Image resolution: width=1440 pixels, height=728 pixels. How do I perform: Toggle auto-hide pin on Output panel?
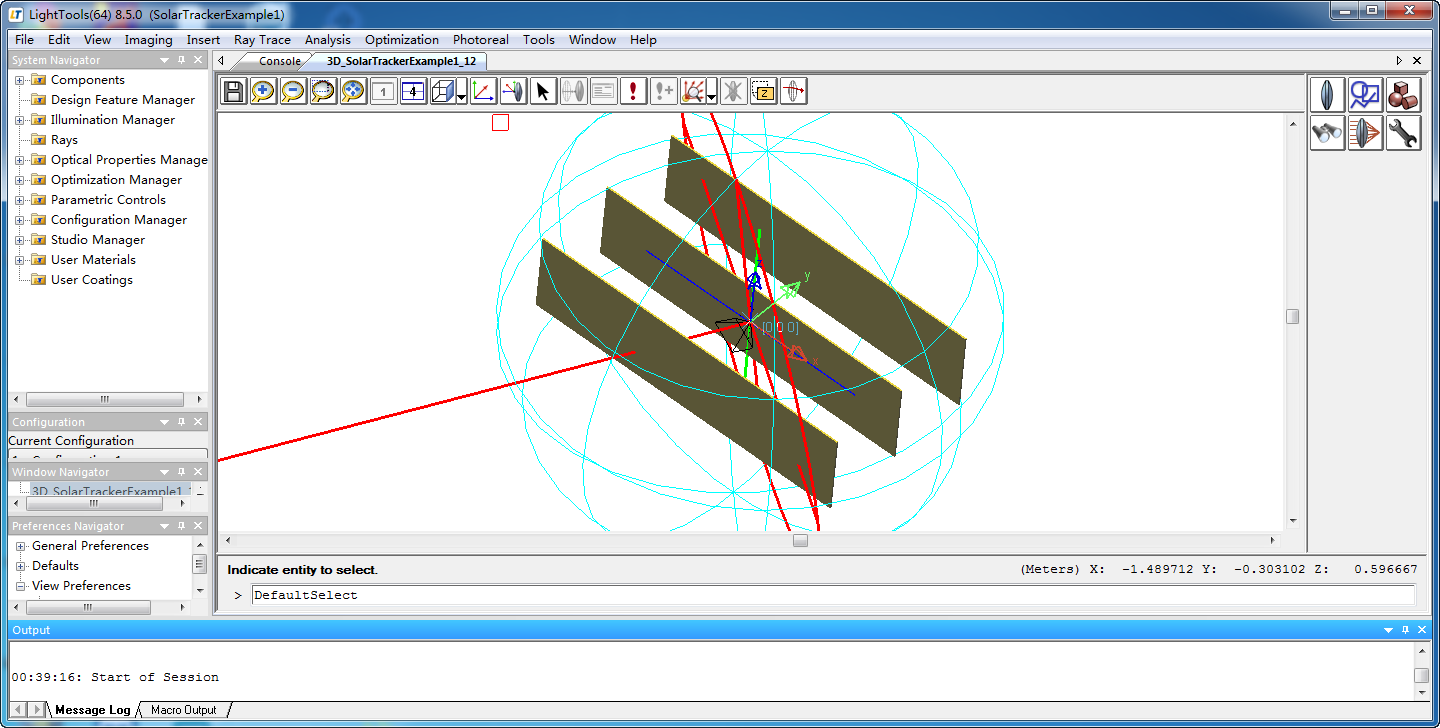pyautogui.click(x=1405, y=630)
